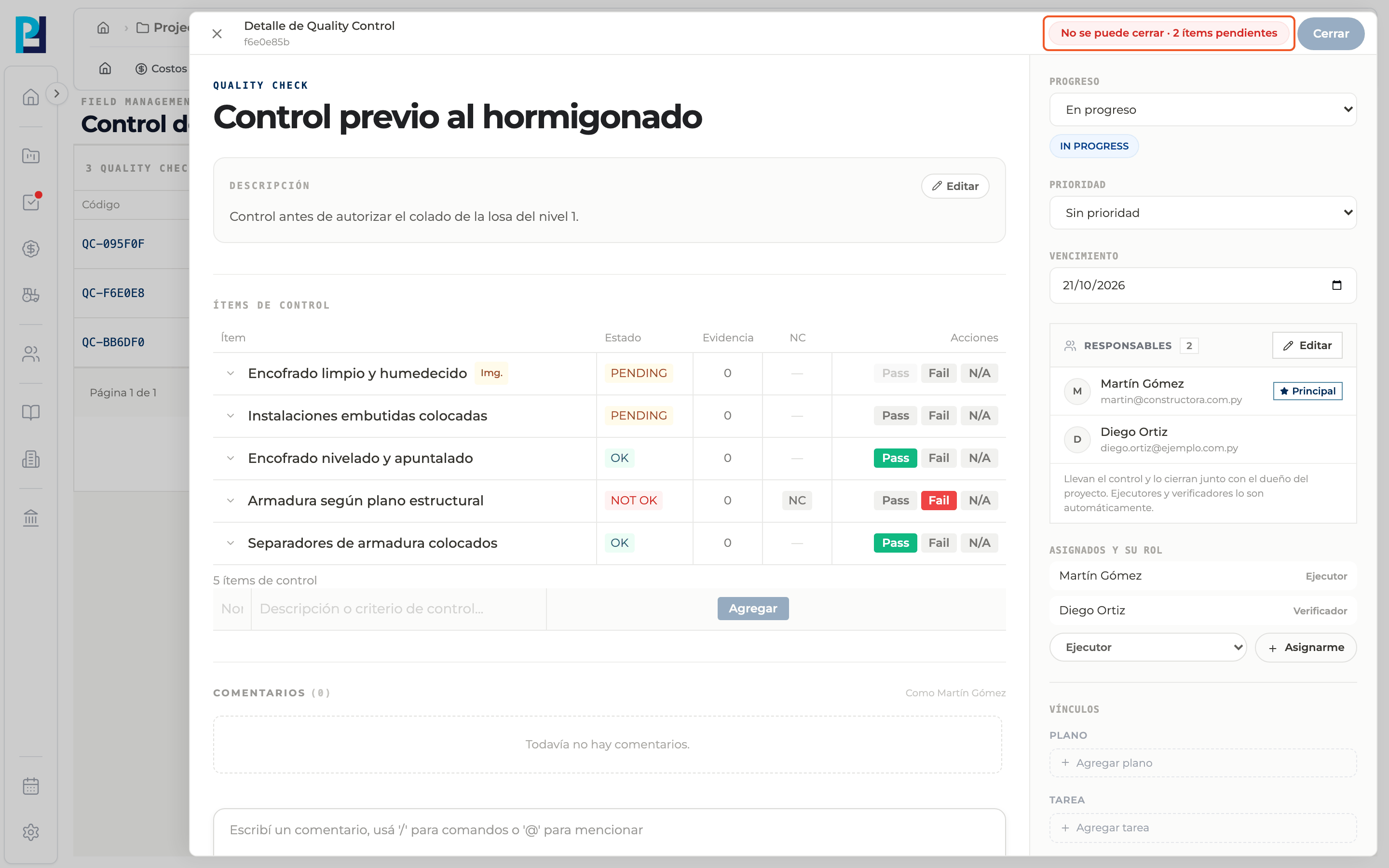Click Agregar plano
The image size is (1389, 868).
coord(1202,763)
